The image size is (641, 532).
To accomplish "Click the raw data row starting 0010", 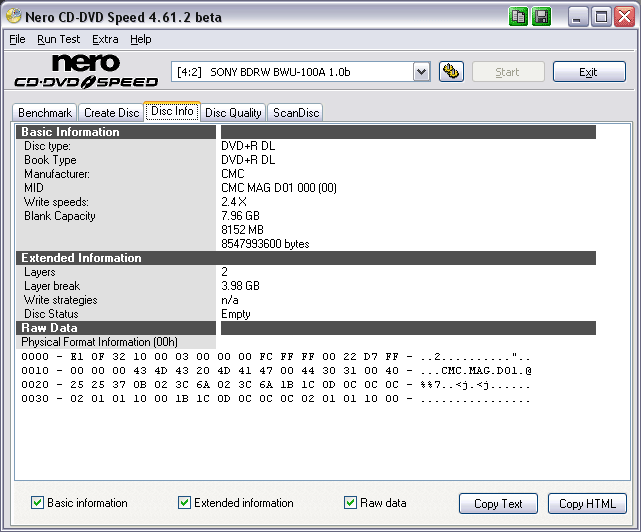I will 276,370.
